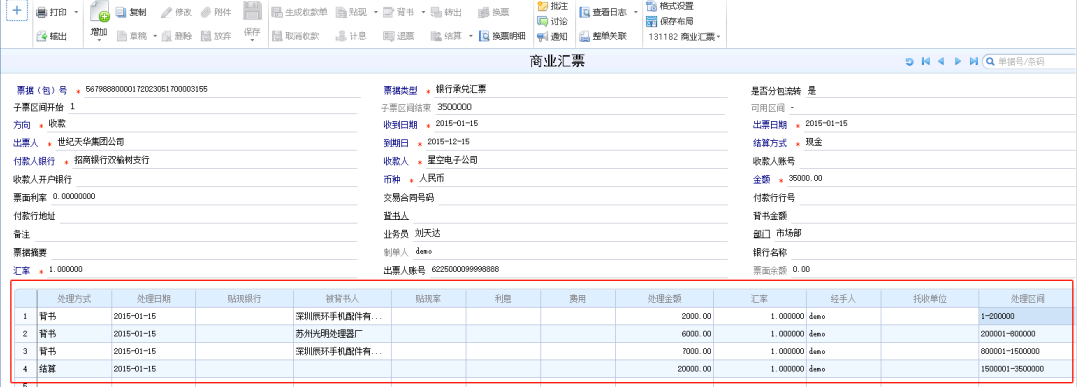Click the 换票 exchange bill icon
The height and width of the screenshot is (387, 1079).
484,12
